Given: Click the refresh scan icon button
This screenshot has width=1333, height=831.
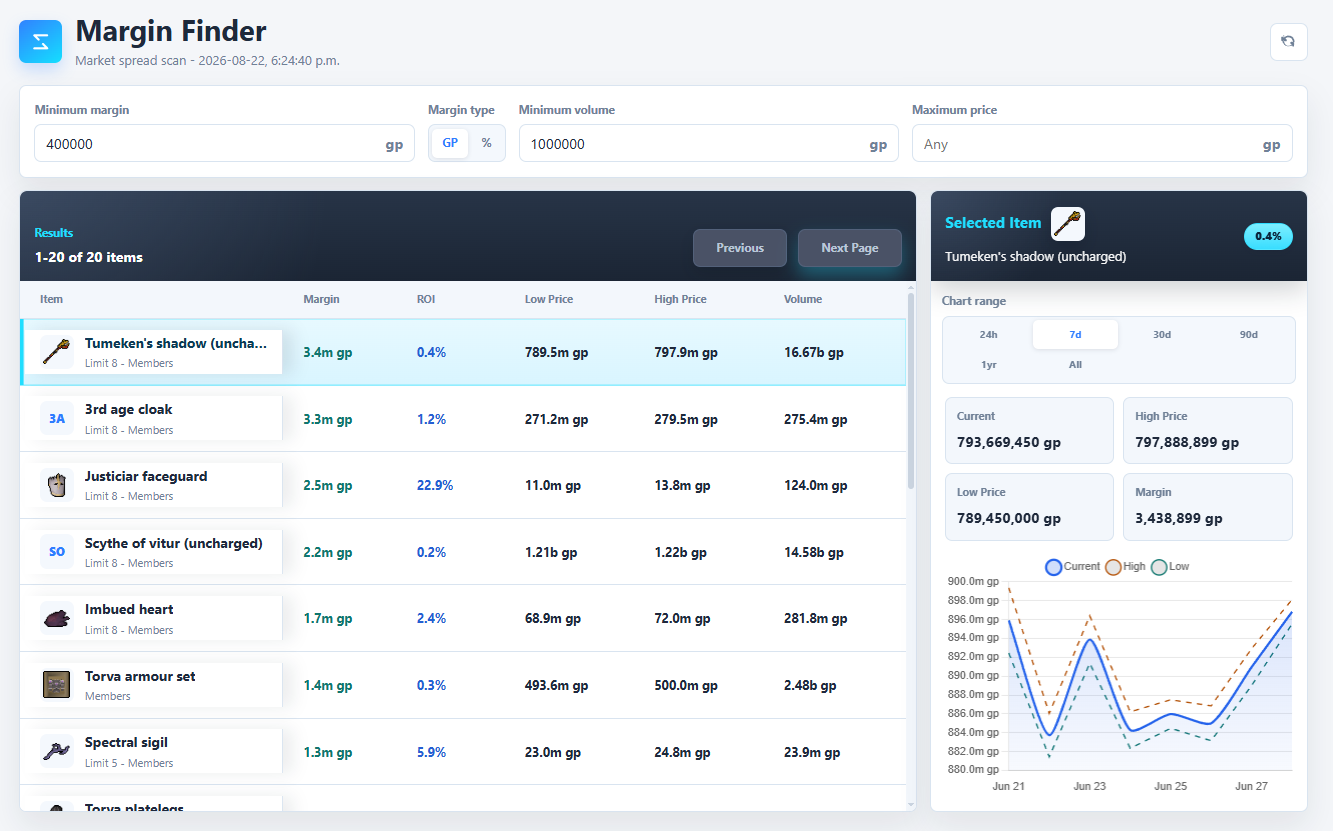Looking at the screenshot, I should point(1288,42).
